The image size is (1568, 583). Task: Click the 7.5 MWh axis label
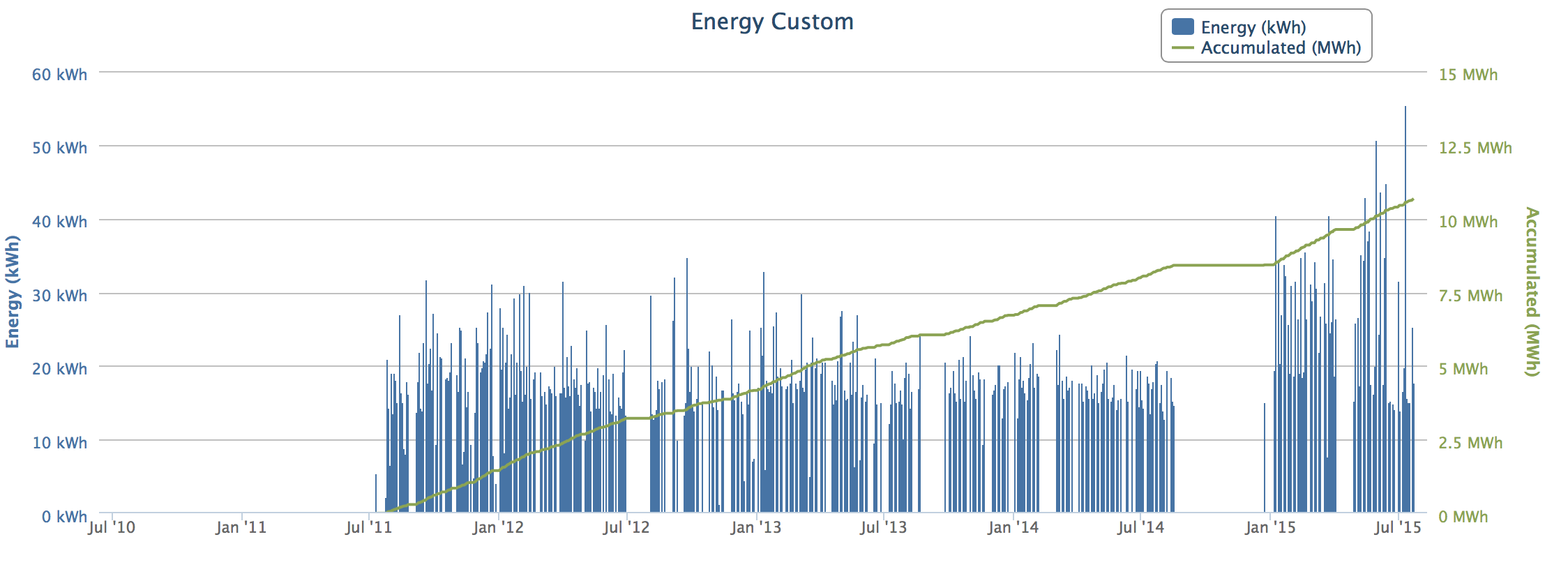(1470, 296)
